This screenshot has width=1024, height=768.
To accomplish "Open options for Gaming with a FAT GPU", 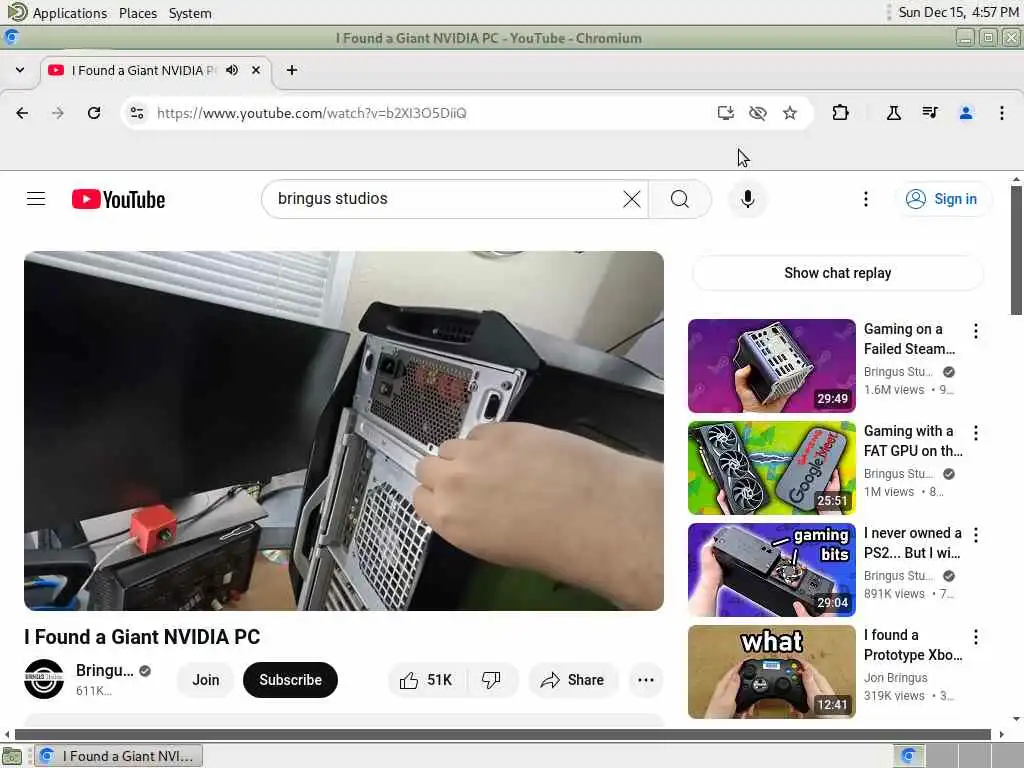I will pyautogui.click(x=976, y=433).
